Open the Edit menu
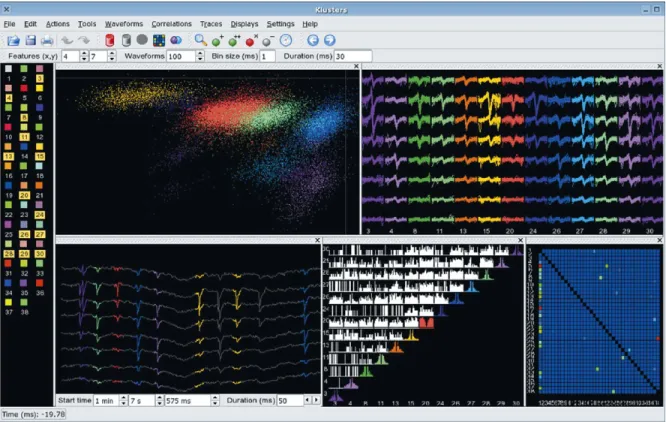The height and width of the screenshot is (422, 666). coord(30,24)
